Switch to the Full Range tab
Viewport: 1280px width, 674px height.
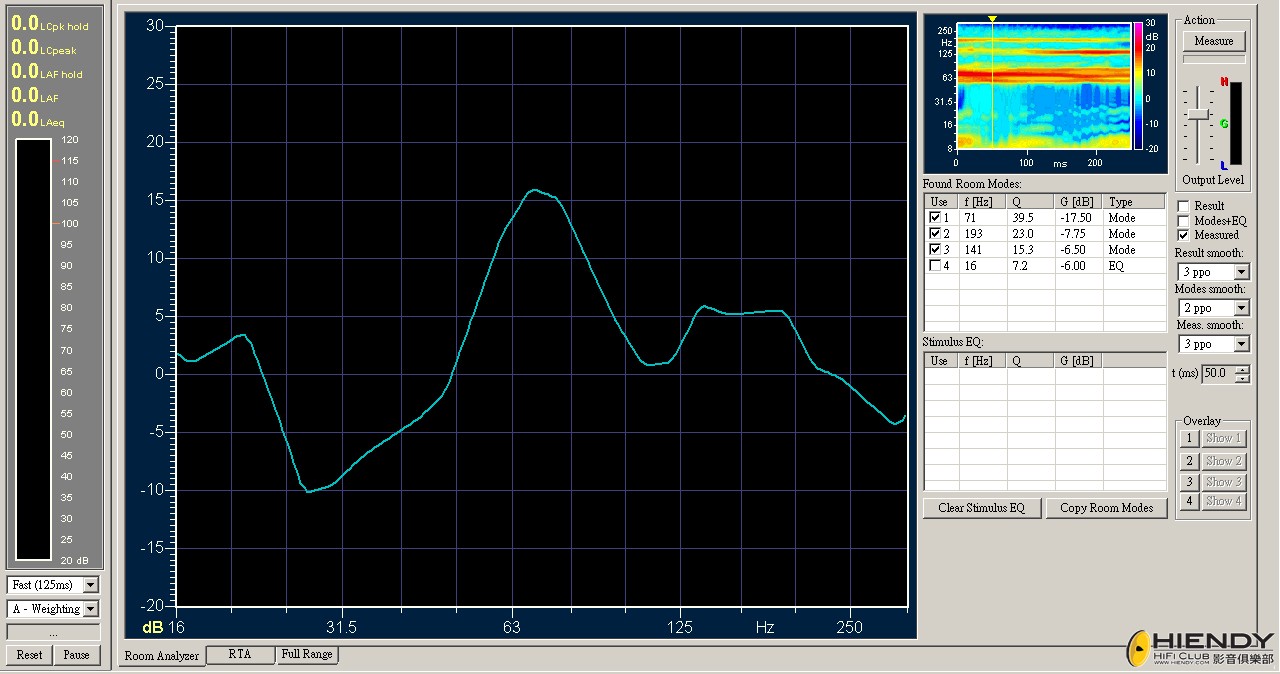307,655
